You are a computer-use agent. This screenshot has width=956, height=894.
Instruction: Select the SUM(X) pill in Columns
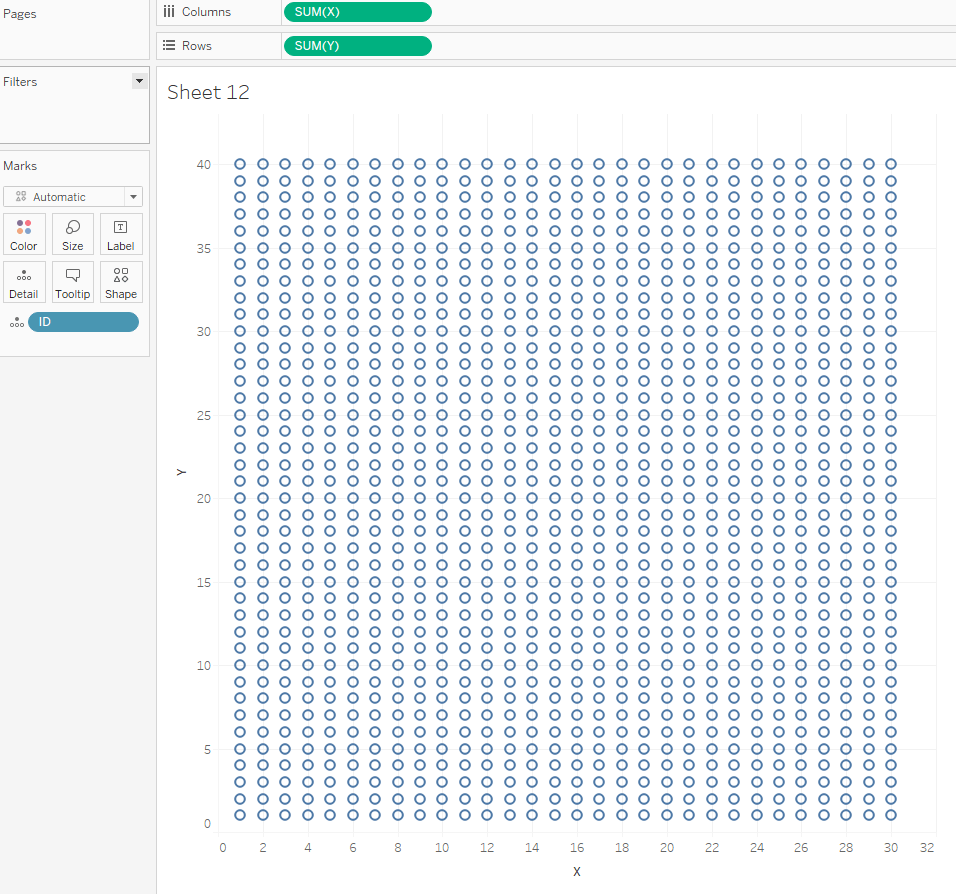pos(357,12)
